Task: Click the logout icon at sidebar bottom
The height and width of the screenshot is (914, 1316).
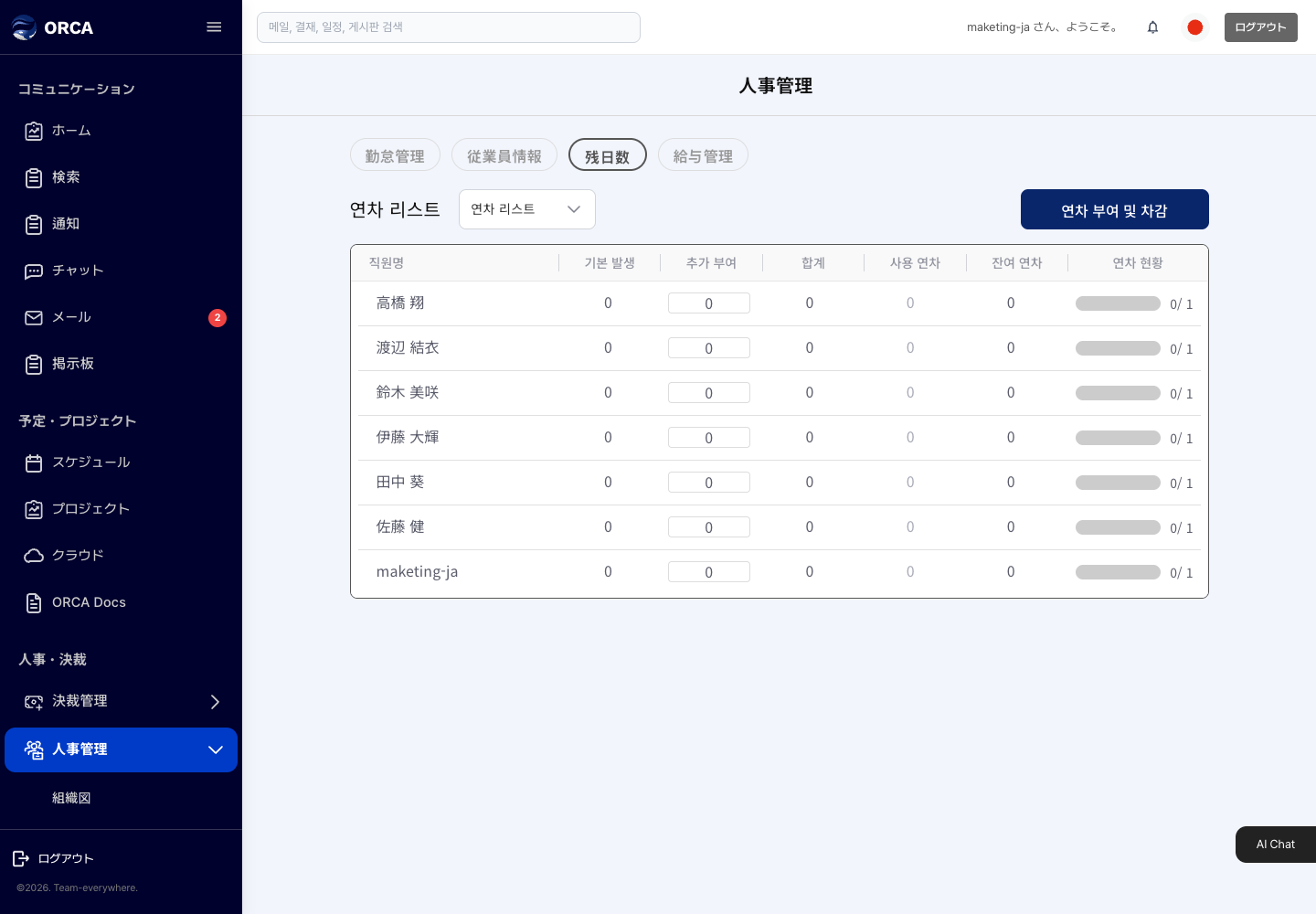Action: pos(20,858)
